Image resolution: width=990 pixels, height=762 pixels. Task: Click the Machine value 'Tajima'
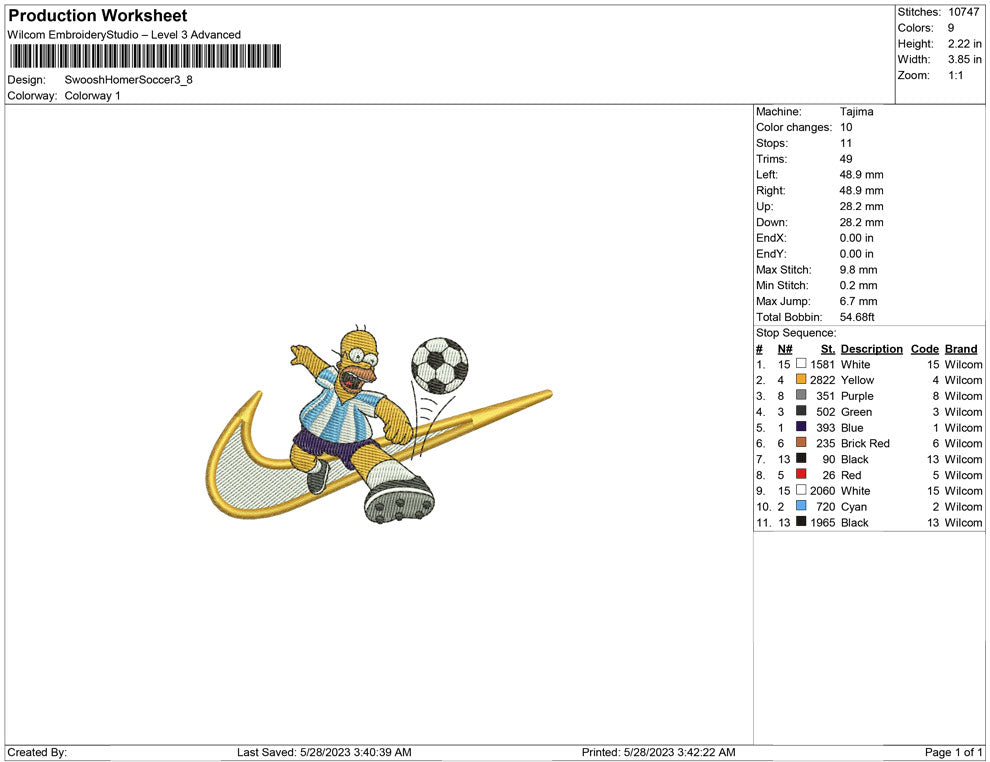point(857,111)
